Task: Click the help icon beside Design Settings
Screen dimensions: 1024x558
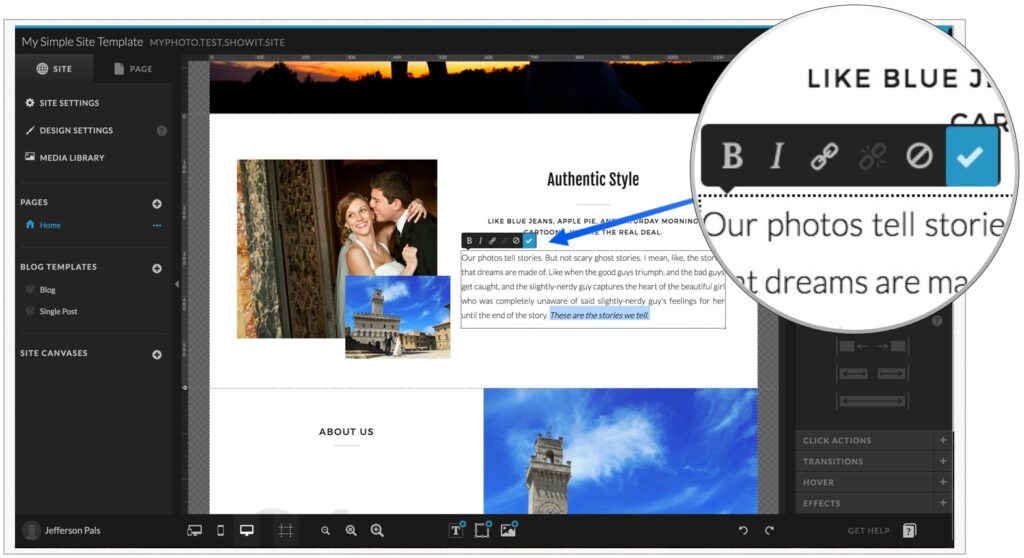Action: (x=161, y=131)
